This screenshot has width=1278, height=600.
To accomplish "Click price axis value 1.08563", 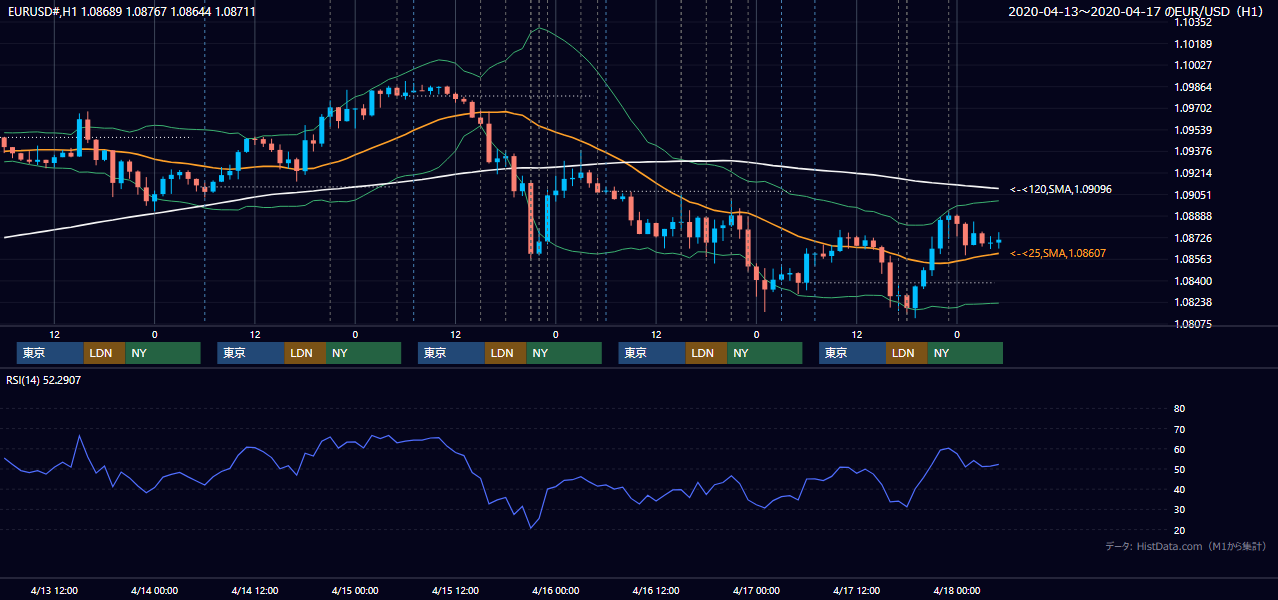I will (x=1193, y=259).
